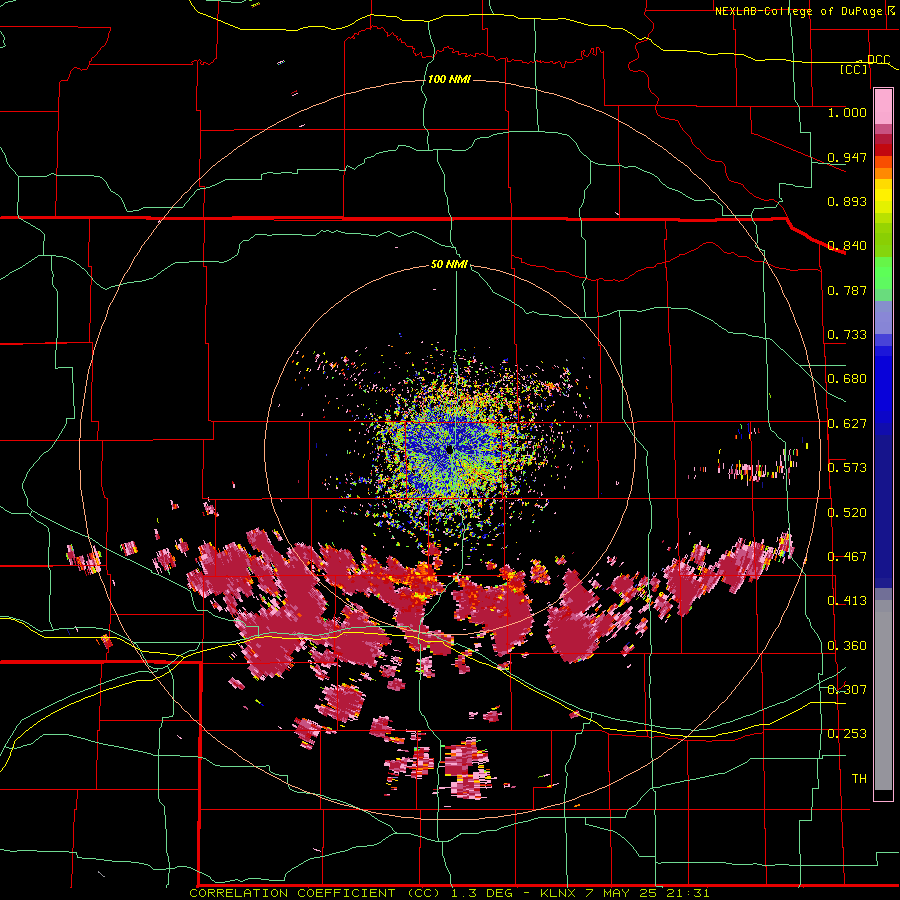The width and height of the screenshot is (900, 900).
Task: Pick the light pink color bar segment
Action: [x=883, y=106]
